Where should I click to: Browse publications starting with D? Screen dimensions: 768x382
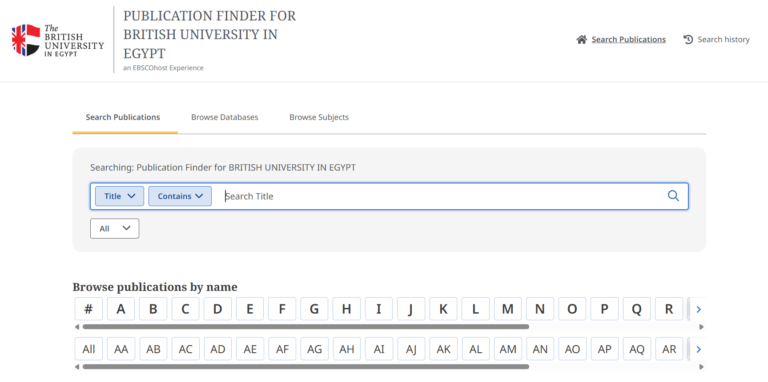click(x=217, y=309)
